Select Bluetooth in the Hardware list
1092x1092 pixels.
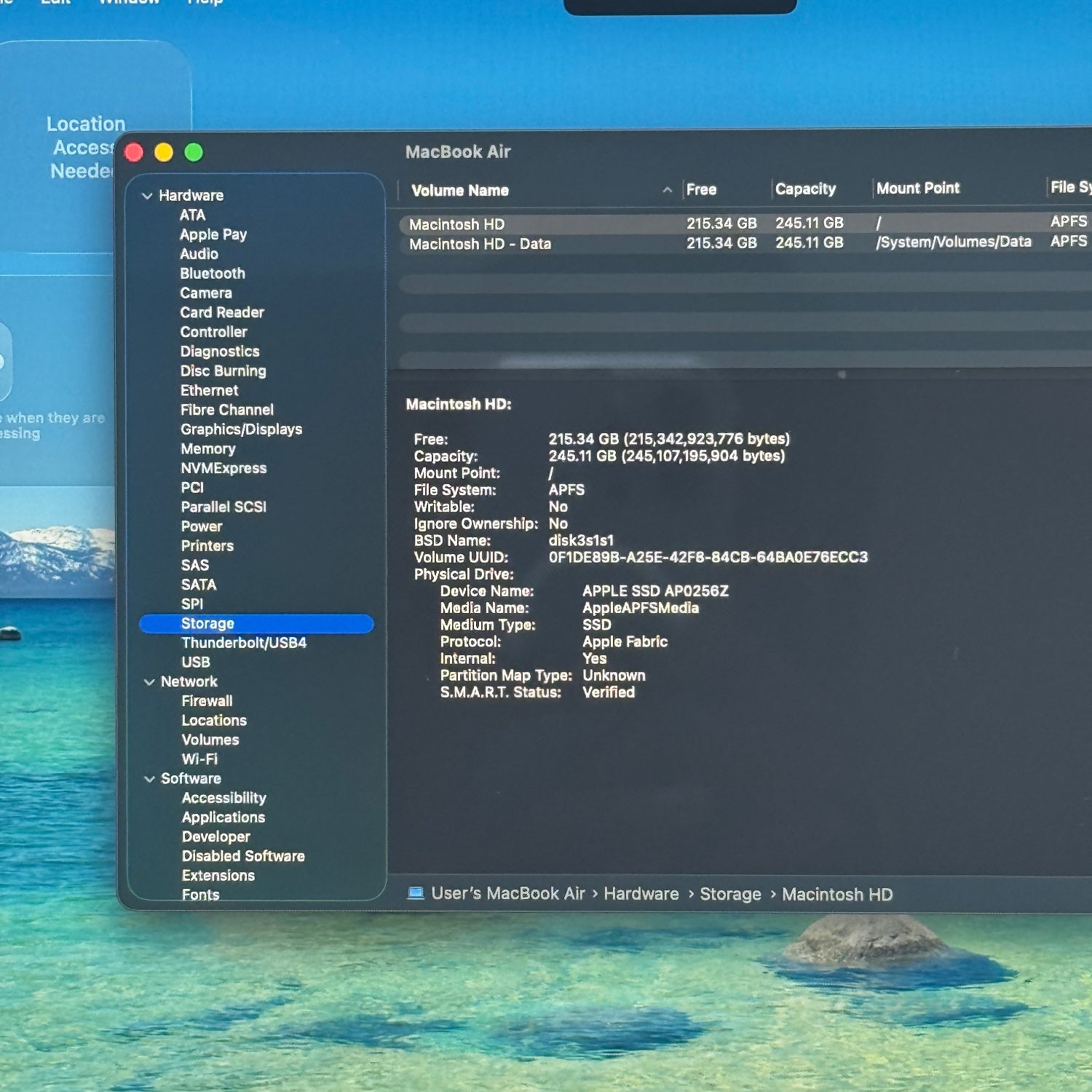(x=213, y=274)
